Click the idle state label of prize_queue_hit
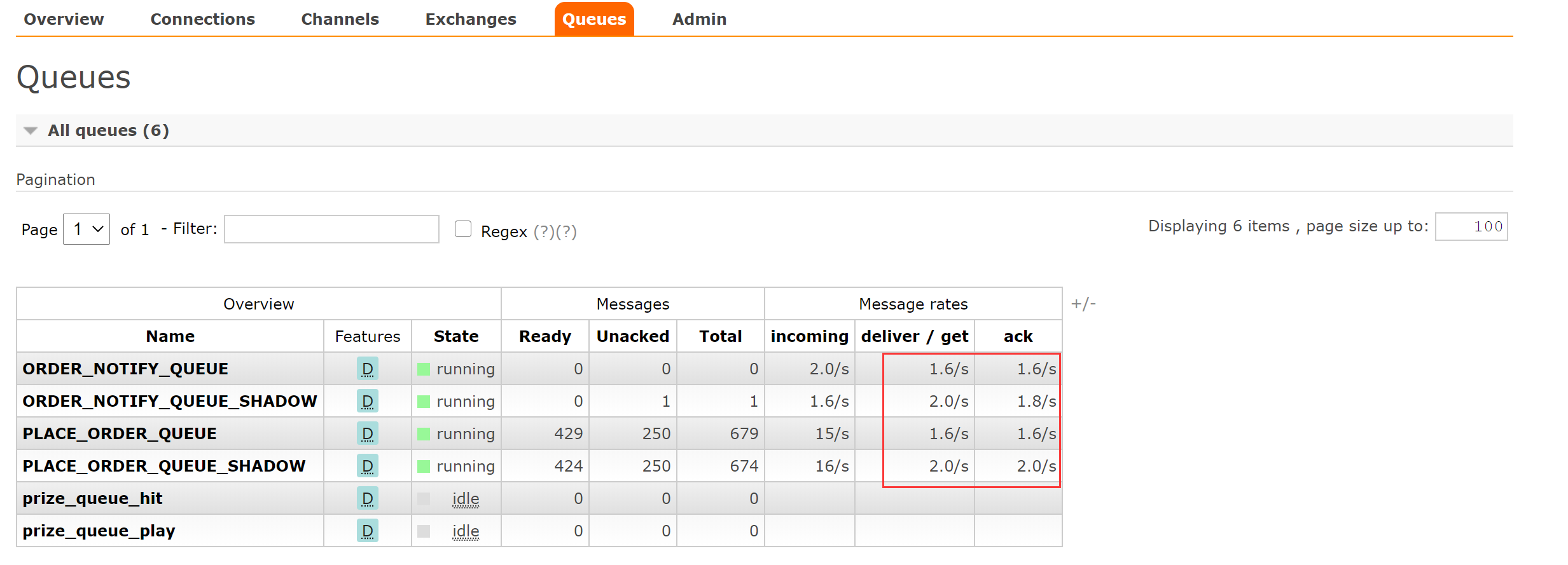 pos(466,499)
